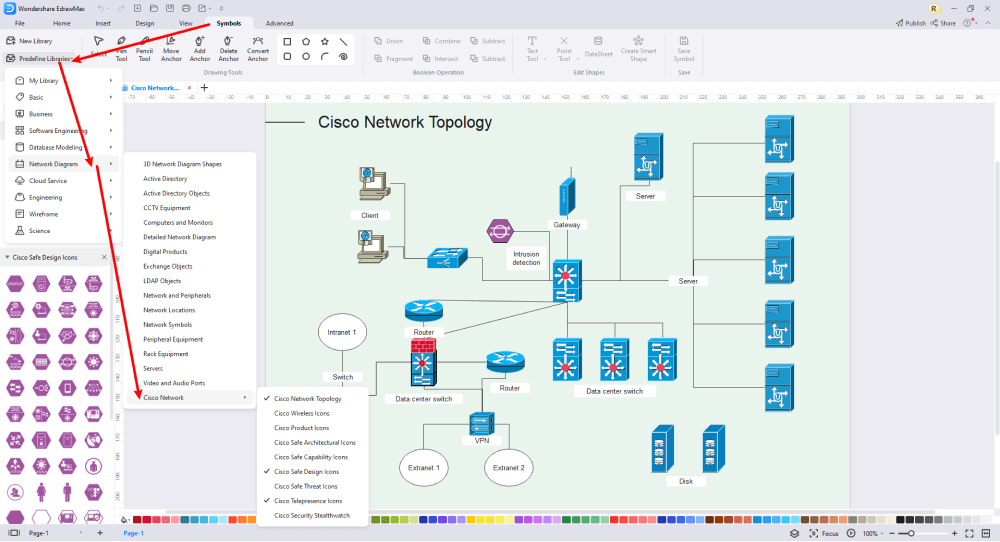Select the Cisco Network document tab
The width and height of the screenshot is (1000, 542).
coord(155,88)
